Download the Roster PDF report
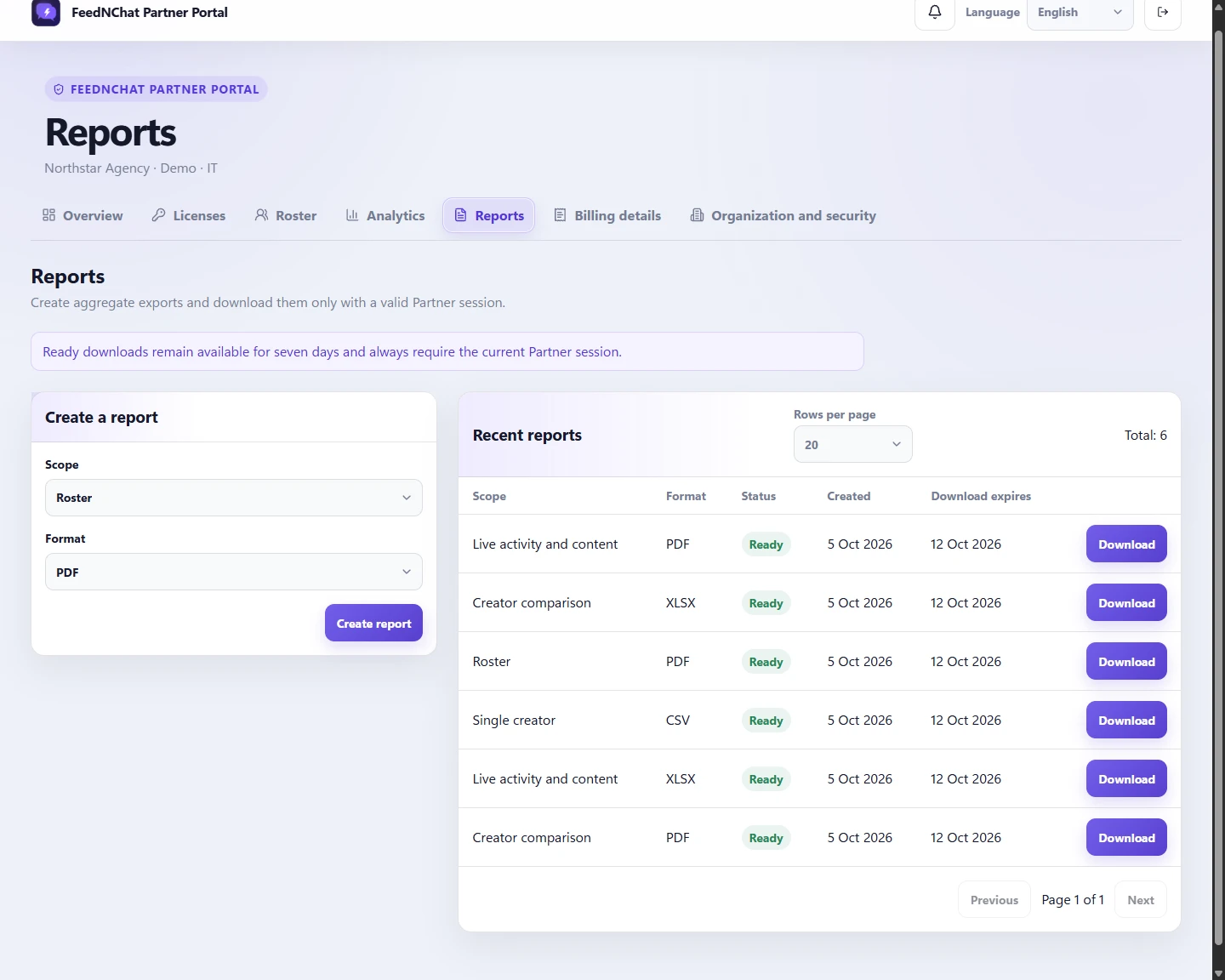 click(1126, 662)
